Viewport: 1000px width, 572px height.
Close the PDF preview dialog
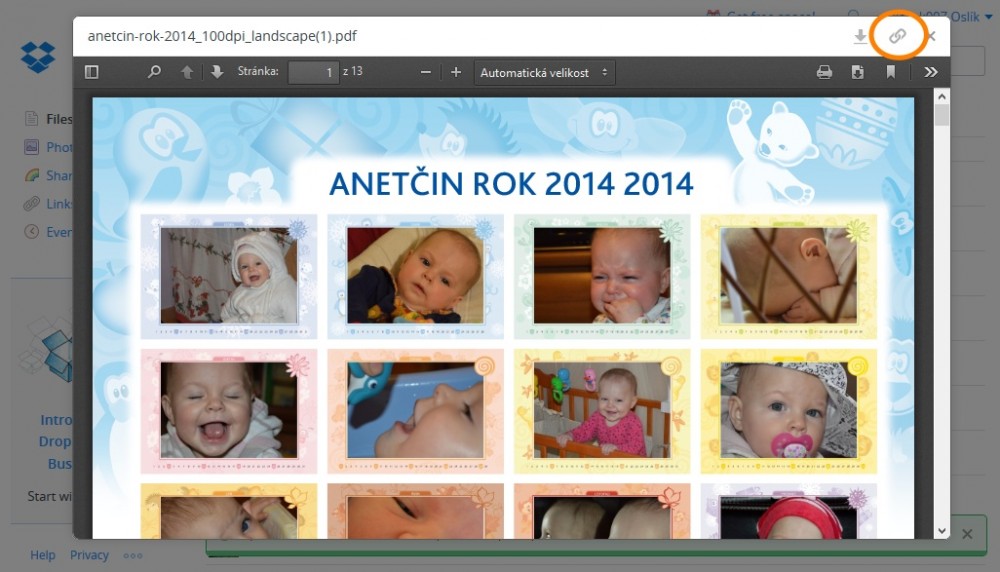point(931,36)
